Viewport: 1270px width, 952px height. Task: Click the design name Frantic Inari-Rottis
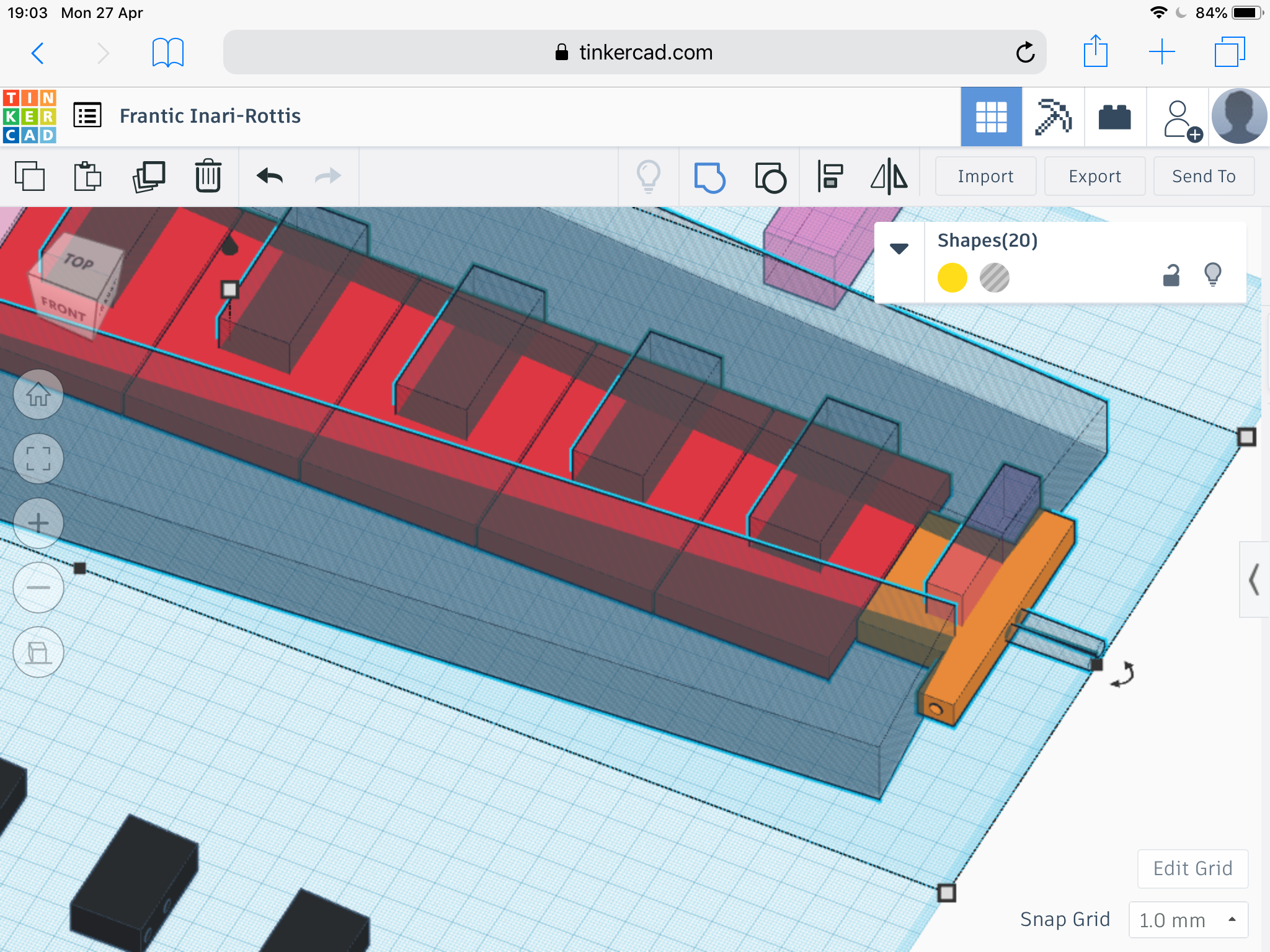[210, 116]
